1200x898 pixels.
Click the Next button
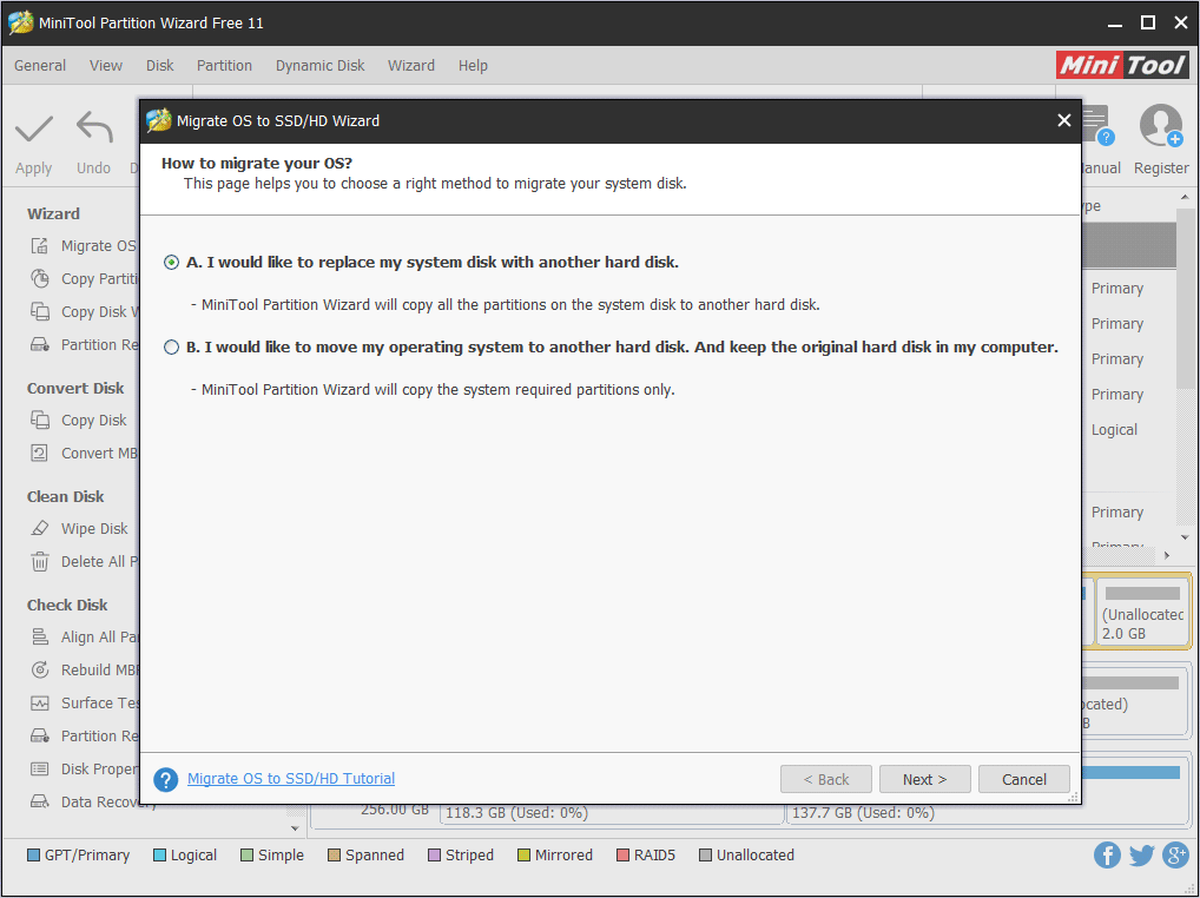click(x=924, y=780)
